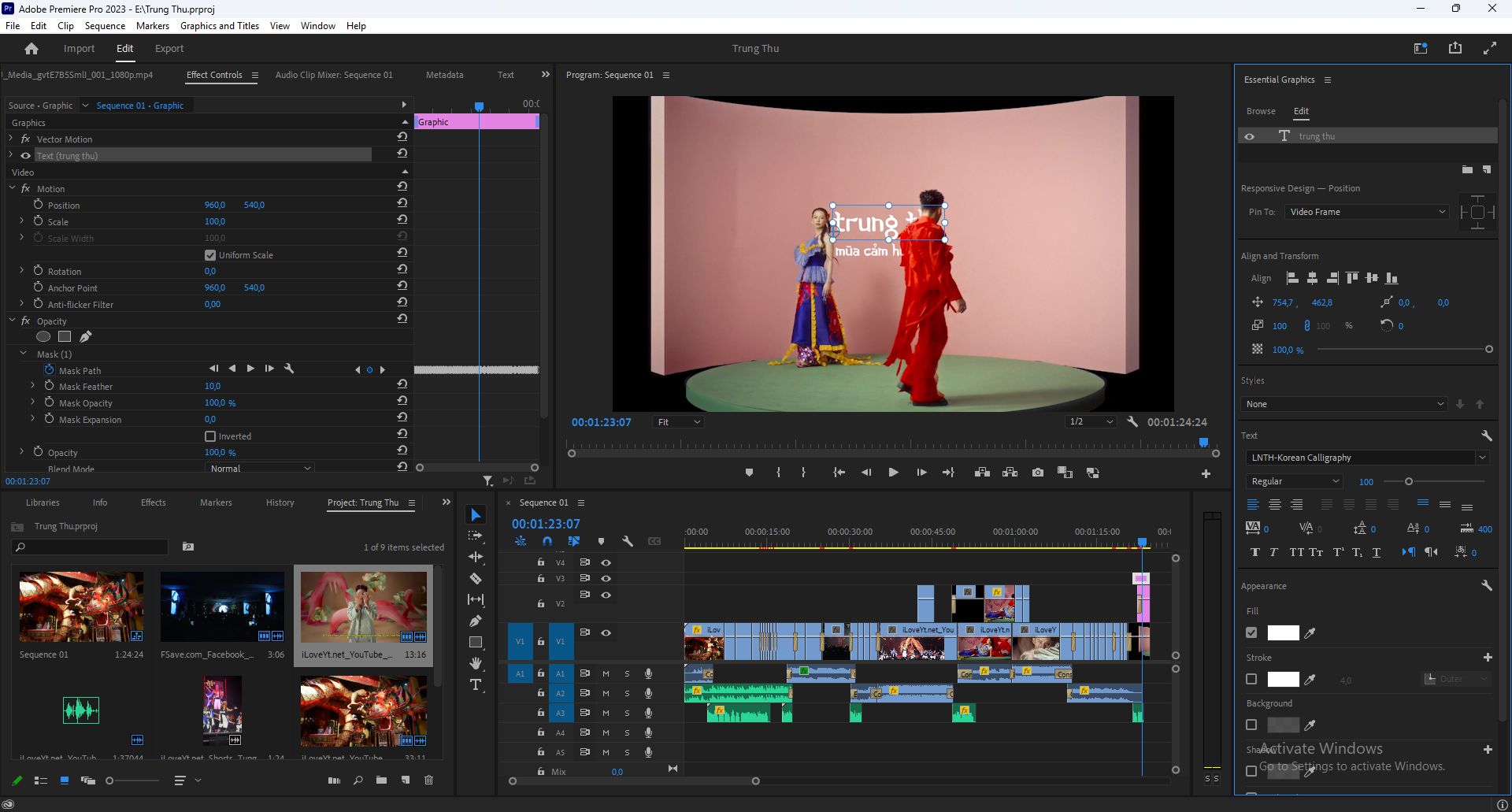Viewport: 1512px width, 812px height.
Task: Select the Razor tool in toolbar
Action: 476,578
